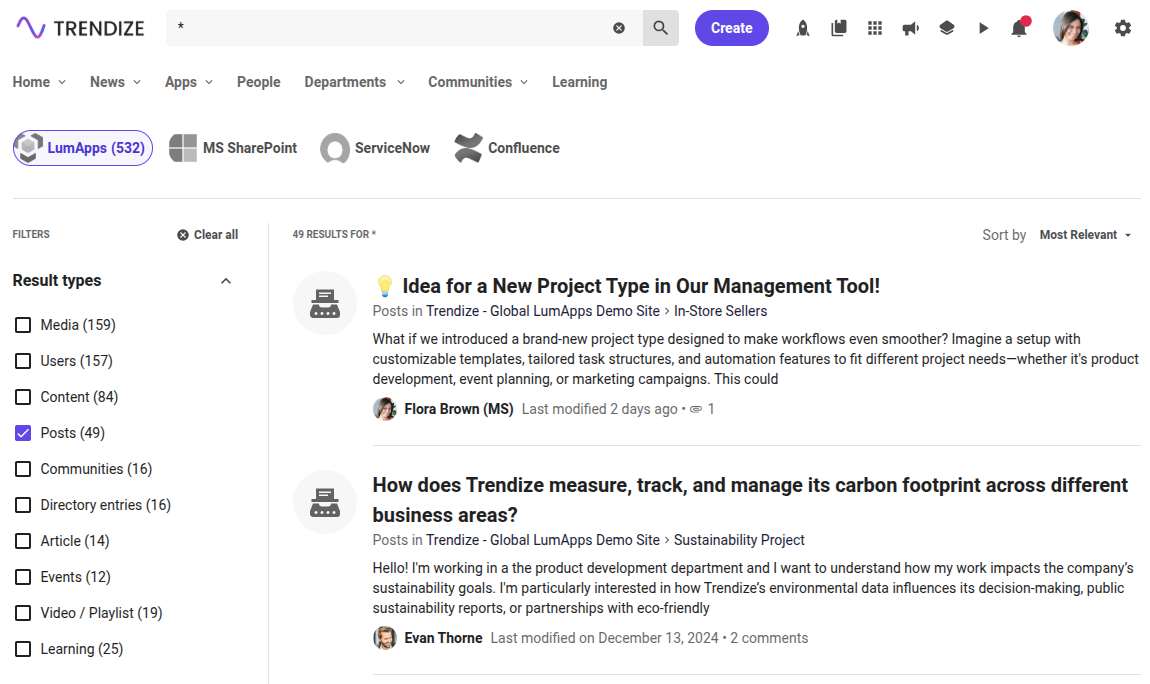Open Flora Brown (MS) author profile

[458, 408]
